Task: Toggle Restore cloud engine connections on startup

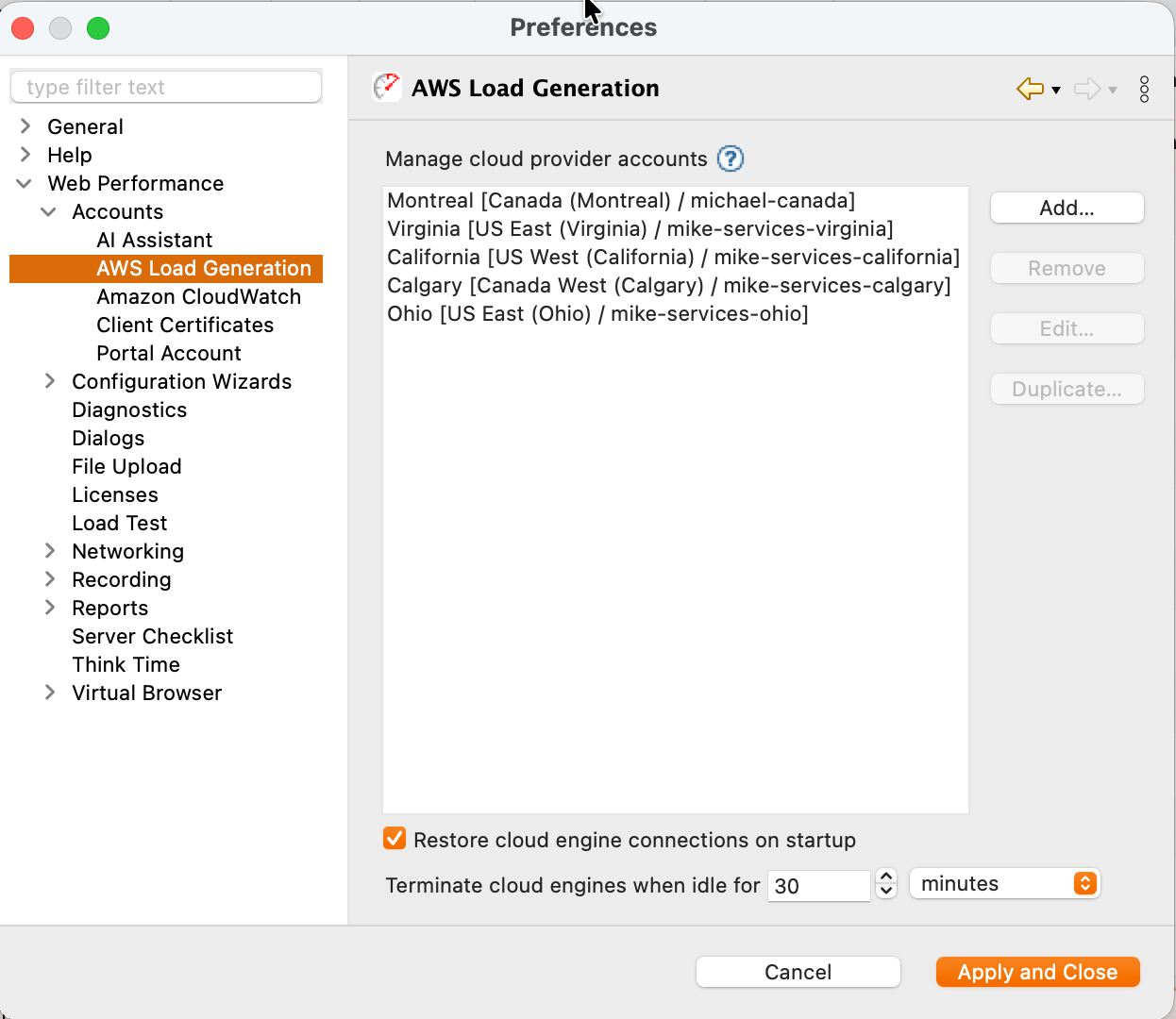Action: 395,838
